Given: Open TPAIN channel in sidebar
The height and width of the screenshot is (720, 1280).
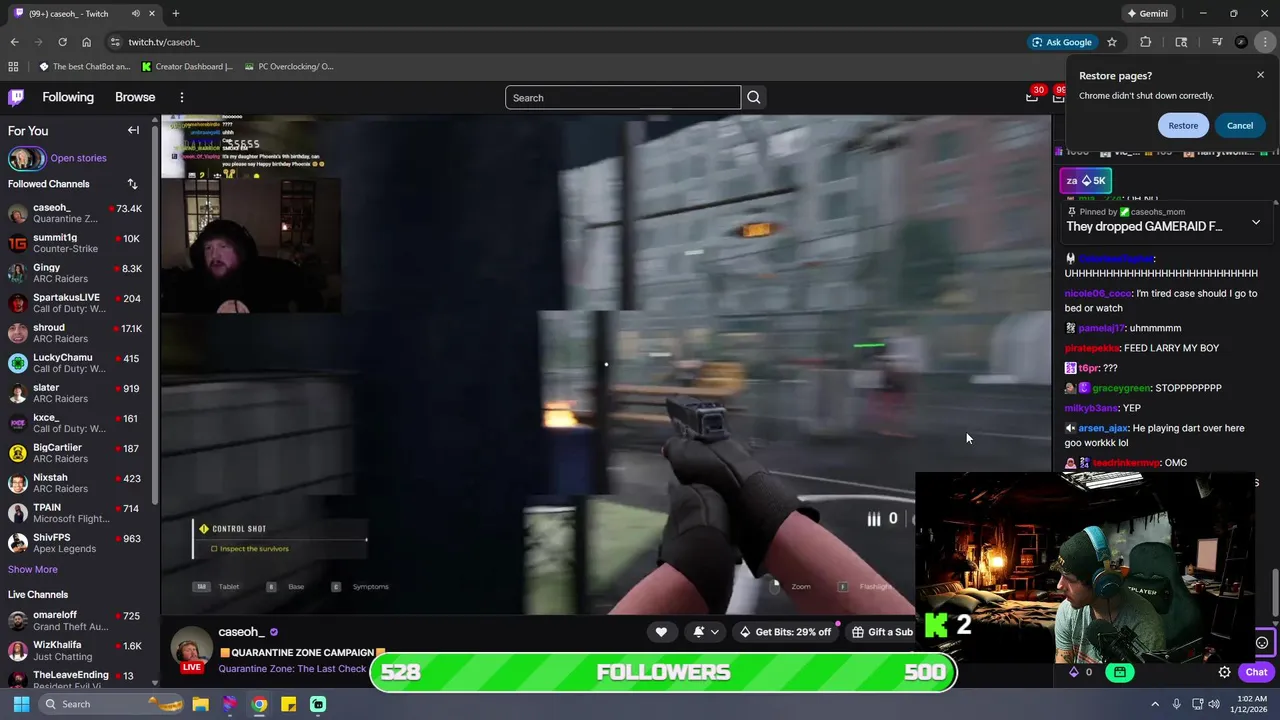Looking at the screenshot, I should click(x=76, y=513).
